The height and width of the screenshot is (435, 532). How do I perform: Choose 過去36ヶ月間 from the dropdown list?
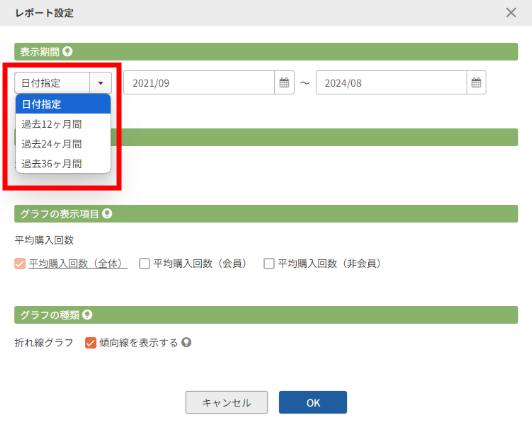tap(63, 164)
